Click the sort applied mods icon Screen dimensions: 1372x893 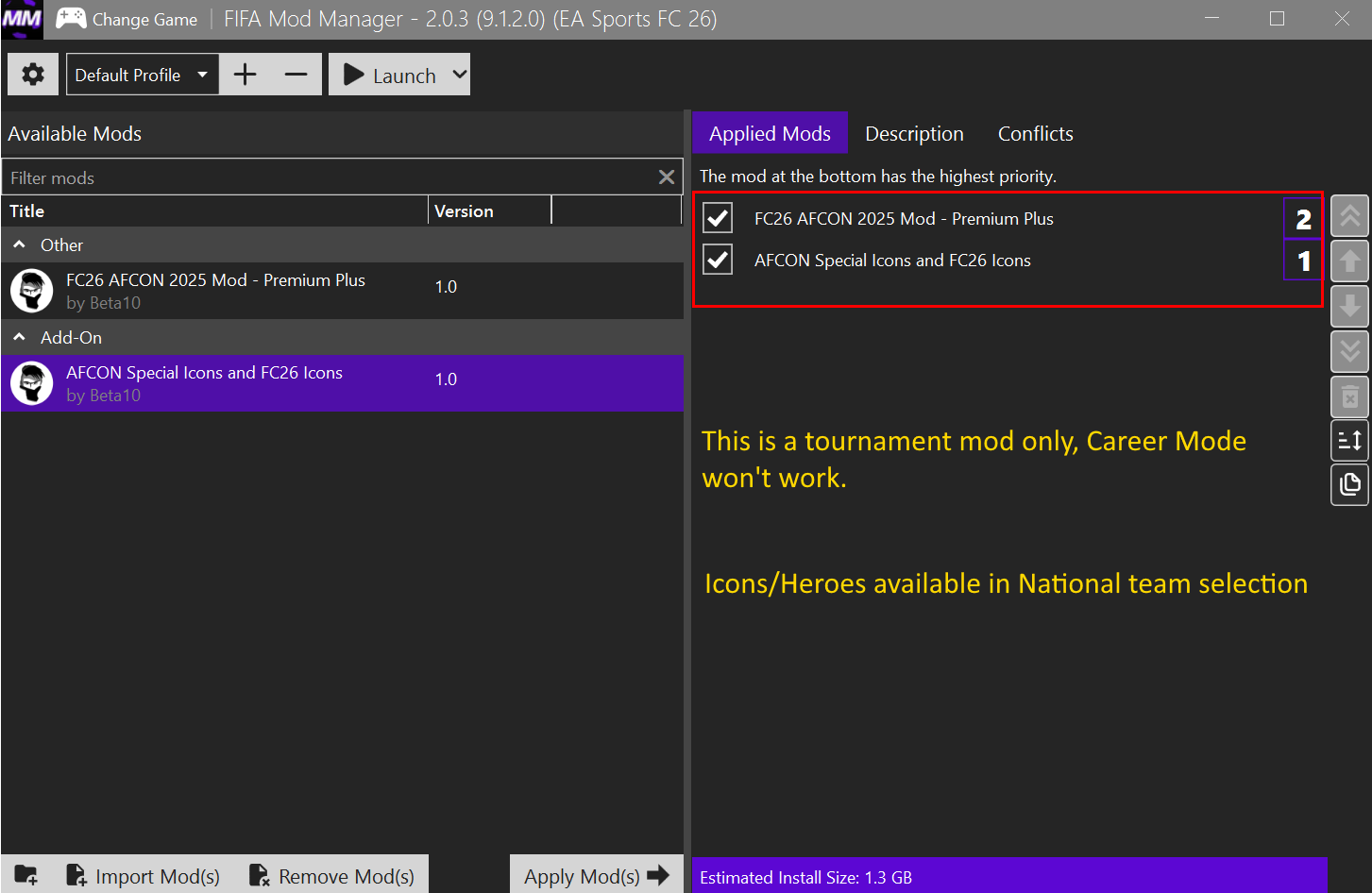point(1349,440)
